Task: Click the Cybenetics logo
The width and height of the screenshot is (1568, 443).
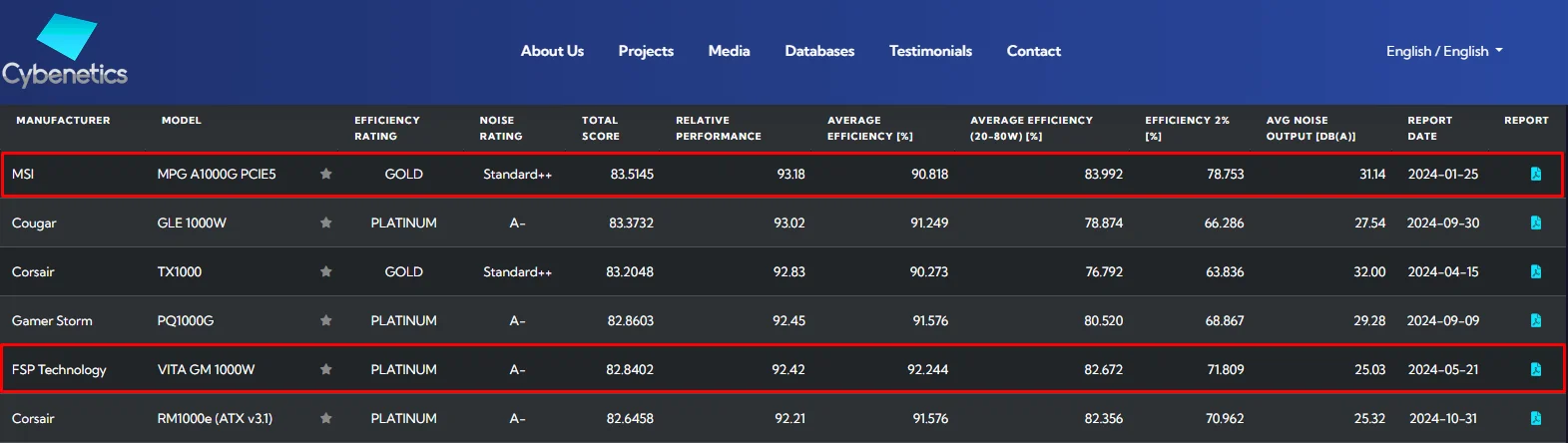Action: 65,51
